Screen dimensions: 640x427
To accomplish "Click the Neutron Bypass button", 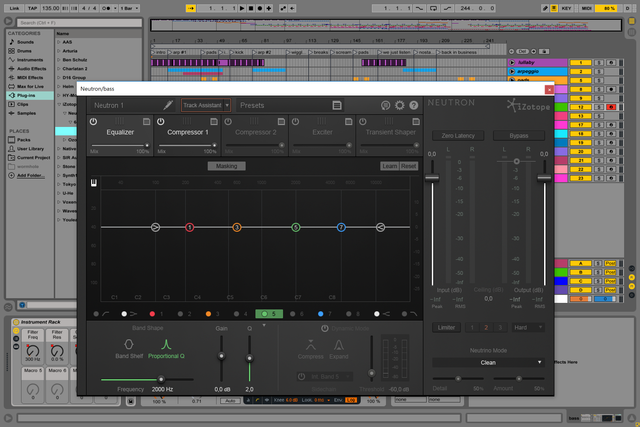I will (x=519, y=136).
